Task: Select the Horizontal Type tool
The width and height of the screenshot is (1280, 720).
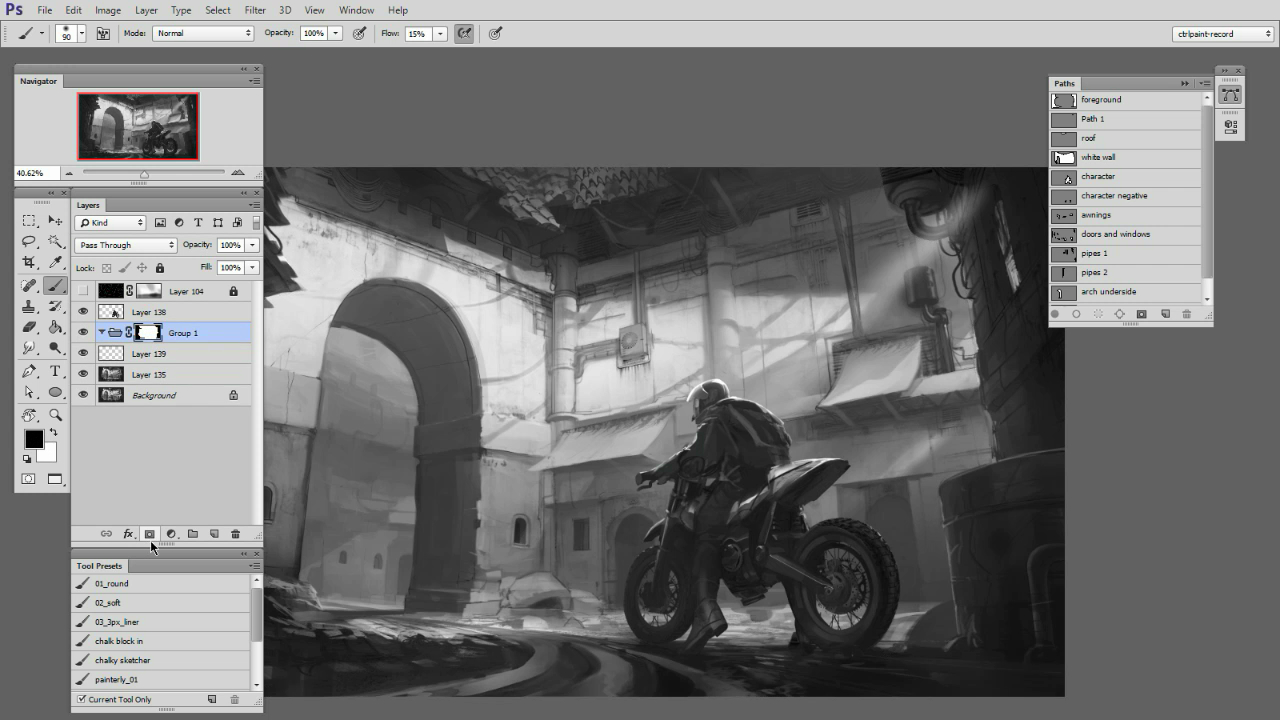Action: pos(56,372)
